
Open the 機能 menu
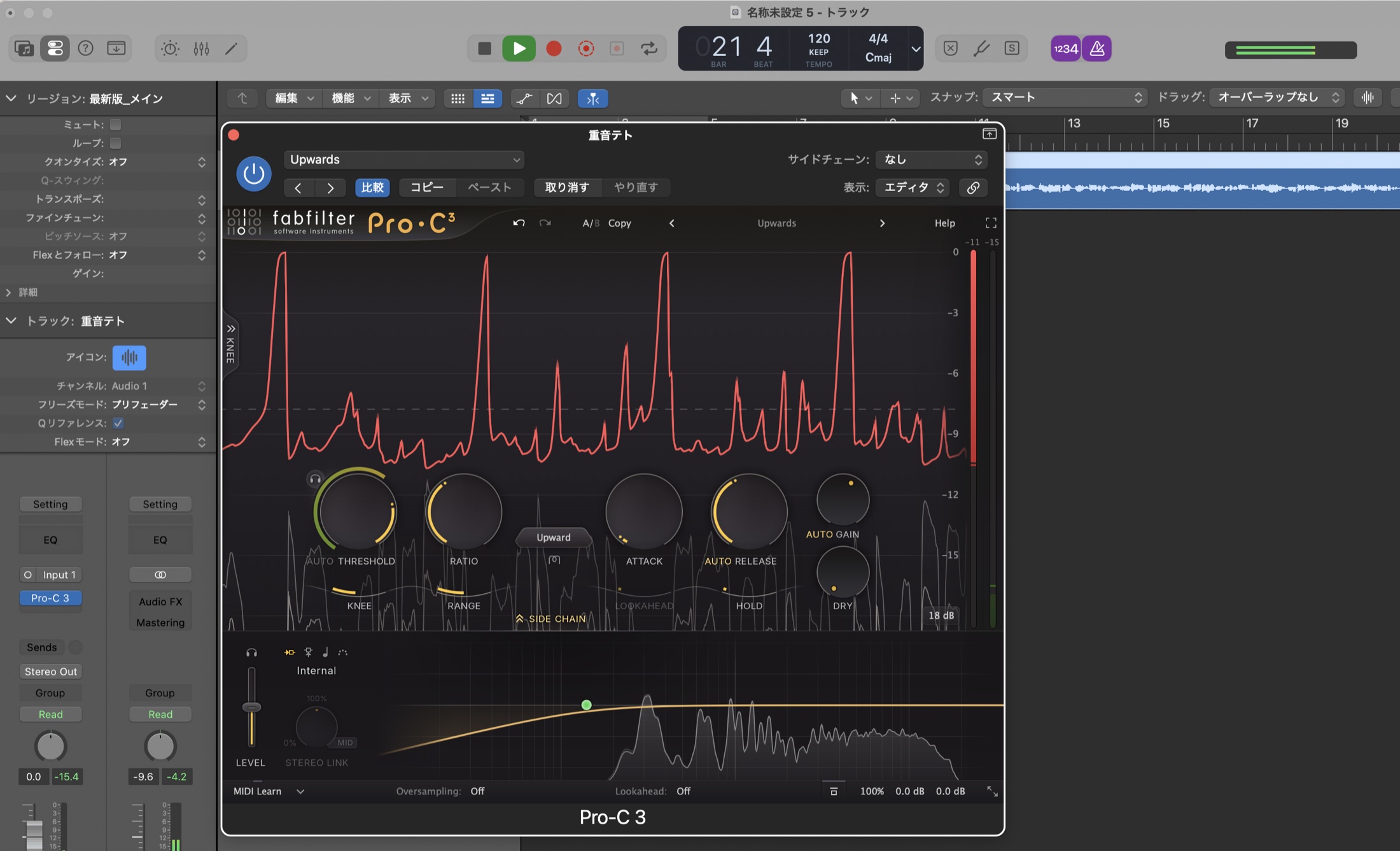point(350,99)
